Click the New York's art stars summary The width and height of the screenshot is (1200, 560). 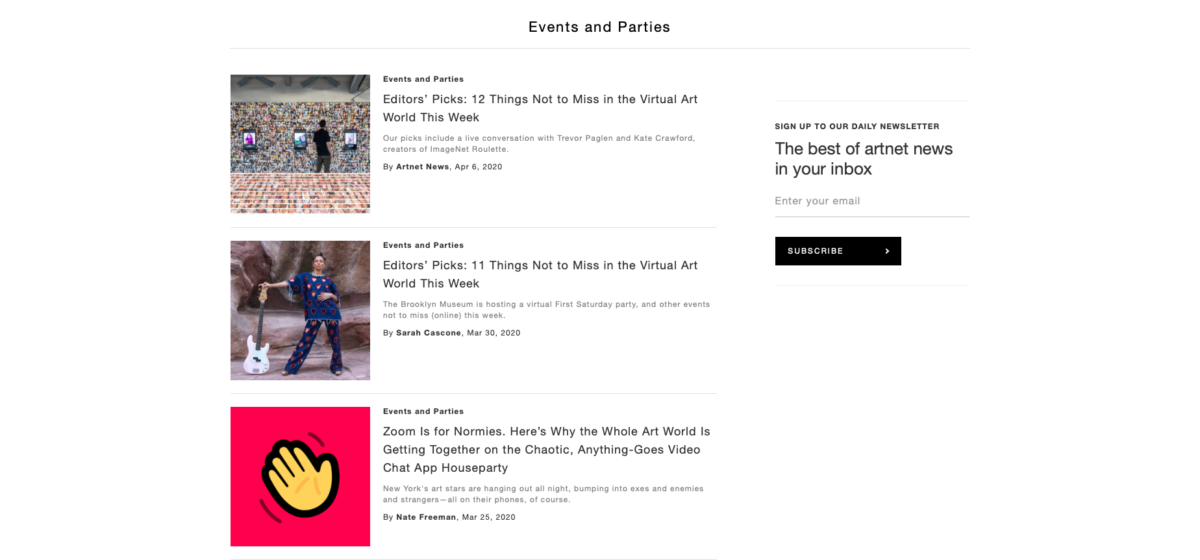point(543,494)
